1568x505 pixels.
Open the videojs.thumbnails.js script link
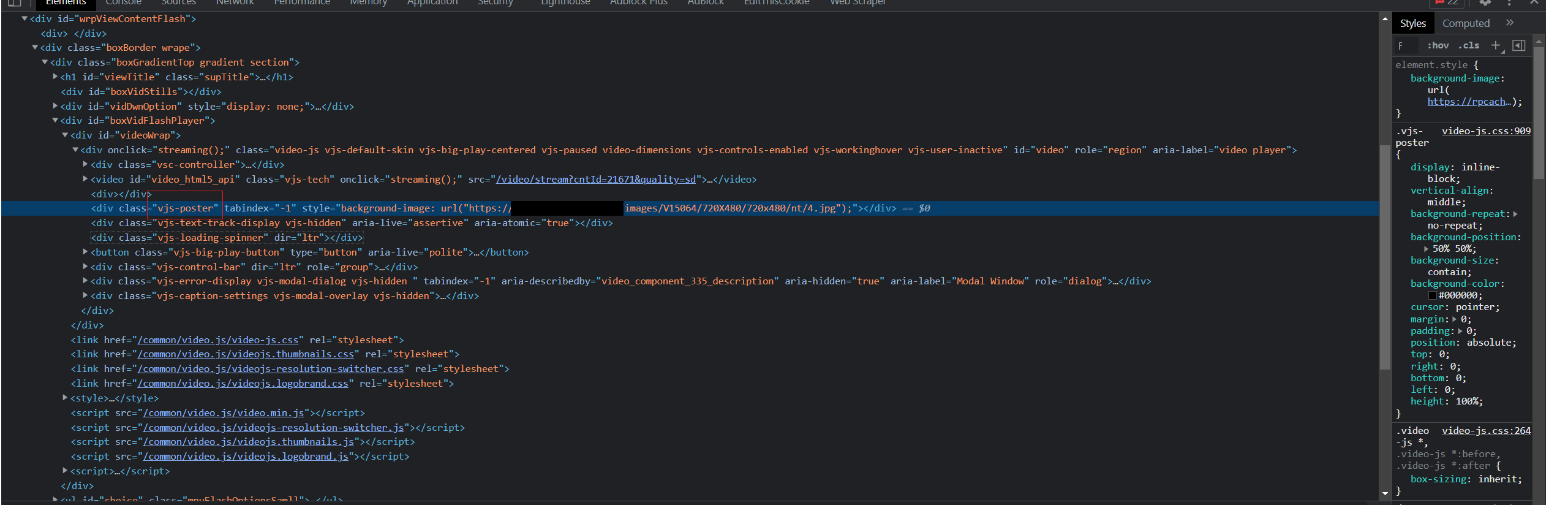coord(249,442)
